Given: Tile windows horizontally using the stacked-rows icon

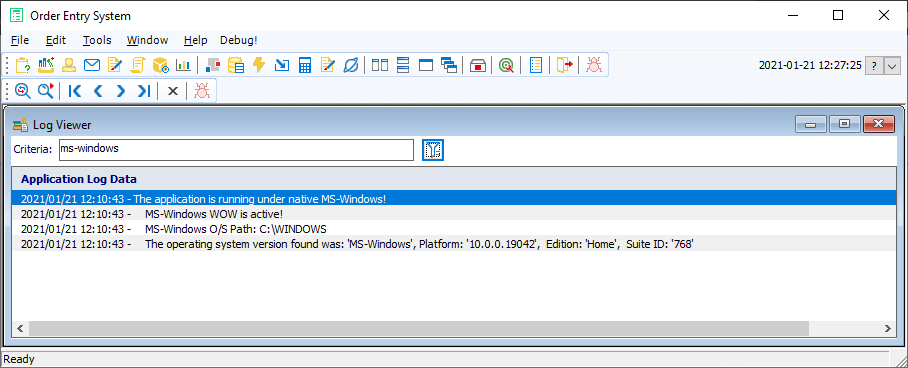Looking at the screenshot, I should (x=404, y=65).
